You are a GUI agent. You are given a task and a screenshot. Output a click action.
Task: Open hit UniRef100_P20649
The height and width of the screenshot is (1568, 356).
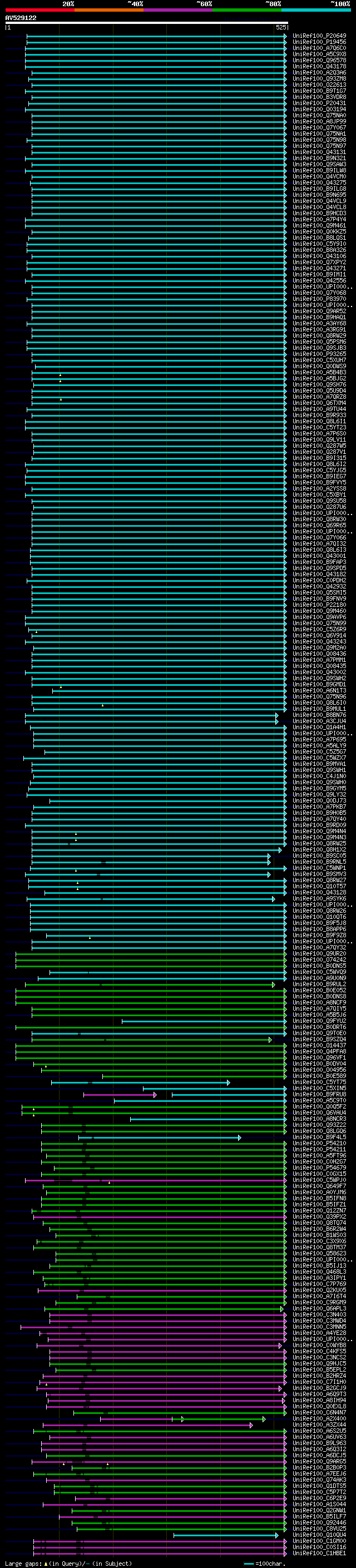tap(319, 36)
